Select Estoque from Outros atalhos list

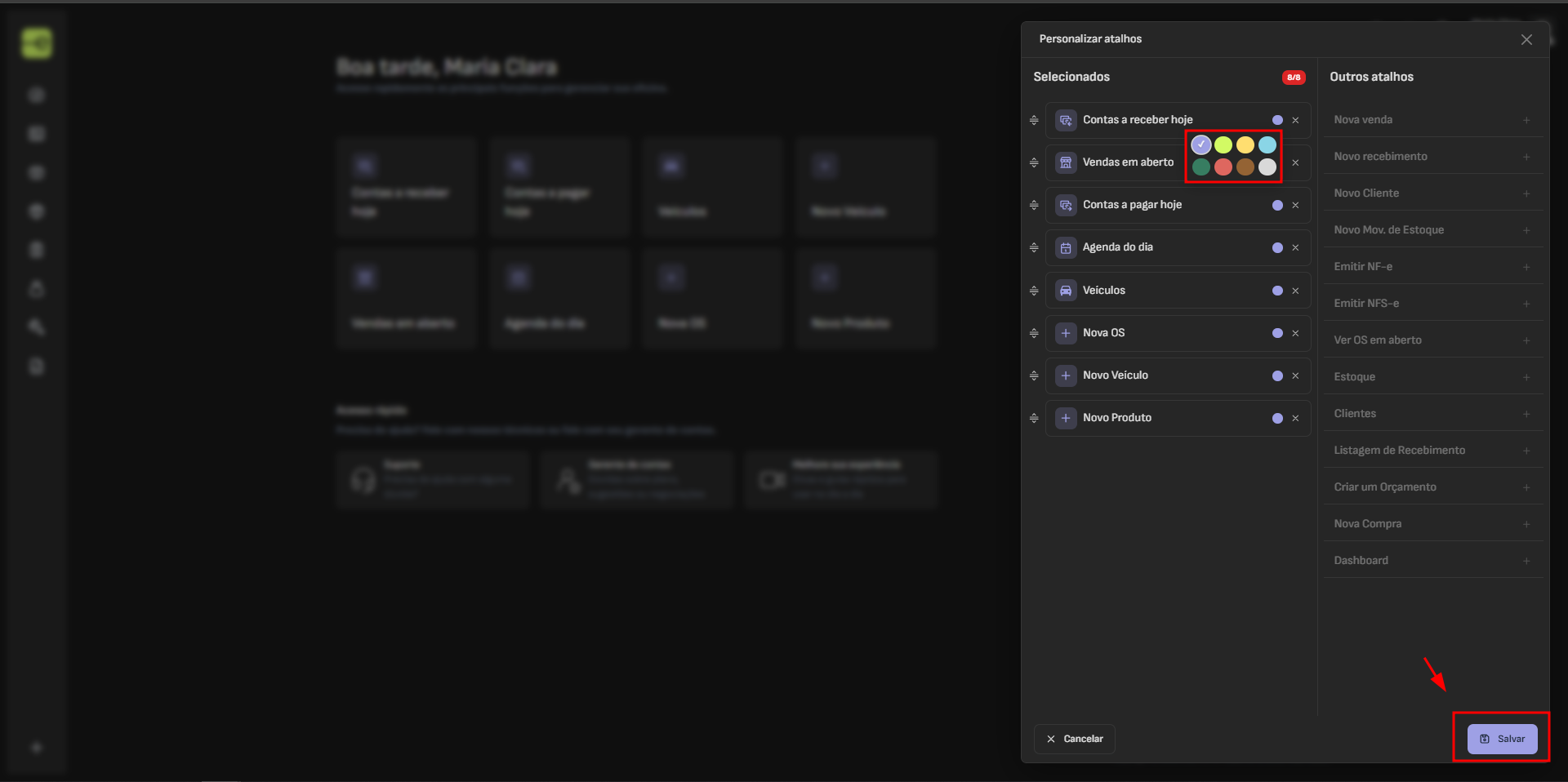point(1355,377)
